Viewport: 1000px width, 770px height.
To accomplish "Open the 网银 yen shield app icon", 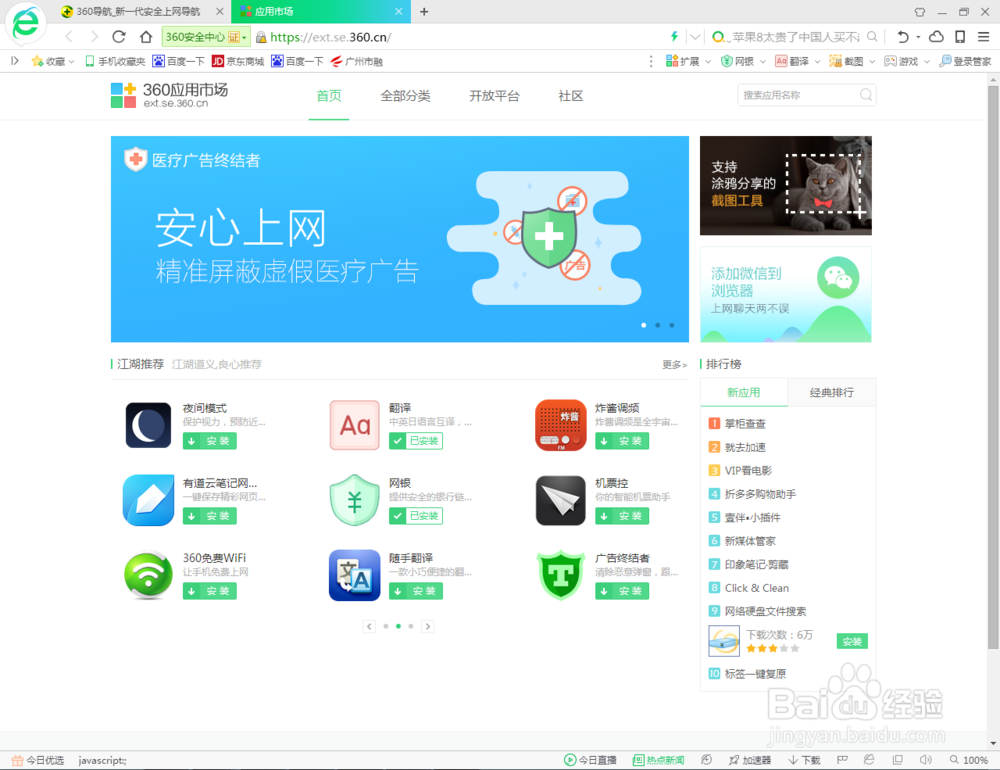I will (x=355, y=500).
